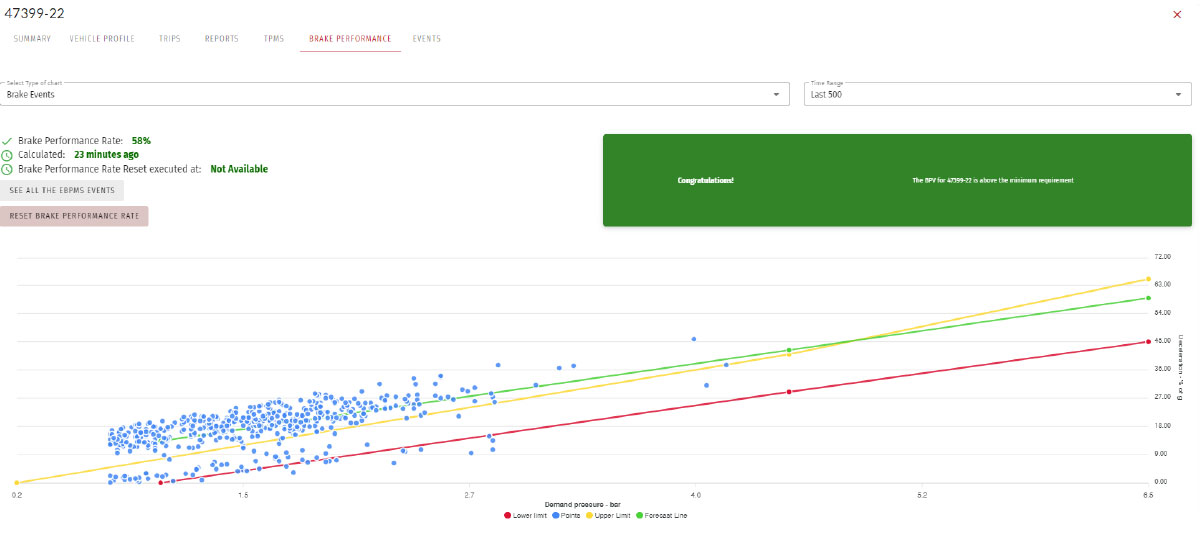The width and height of the screenshot is (1200, 539).
Task: Open the Reports tab
Action: [221, 39]
